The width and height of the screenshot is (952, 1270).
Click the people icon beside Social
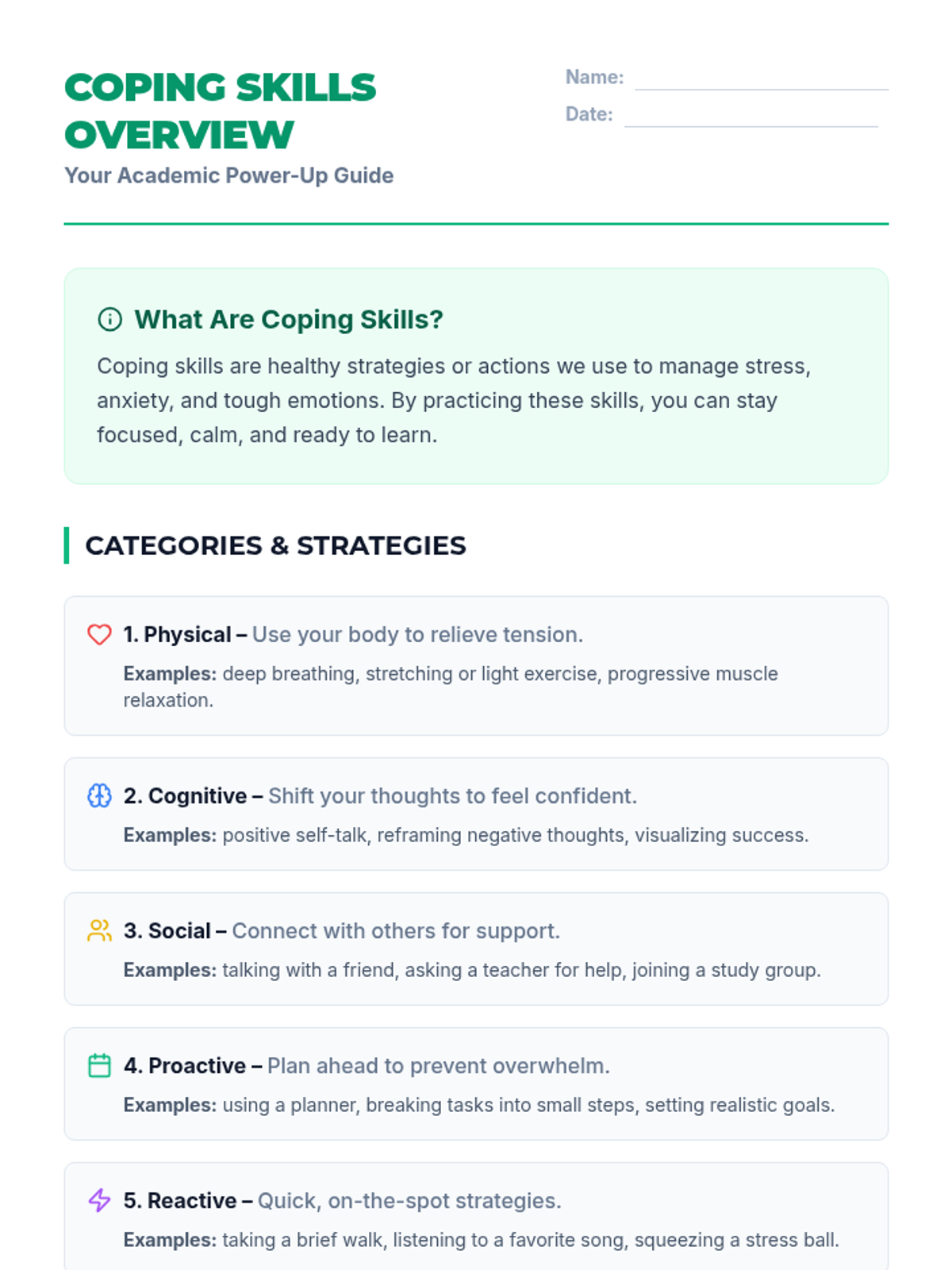99,930
